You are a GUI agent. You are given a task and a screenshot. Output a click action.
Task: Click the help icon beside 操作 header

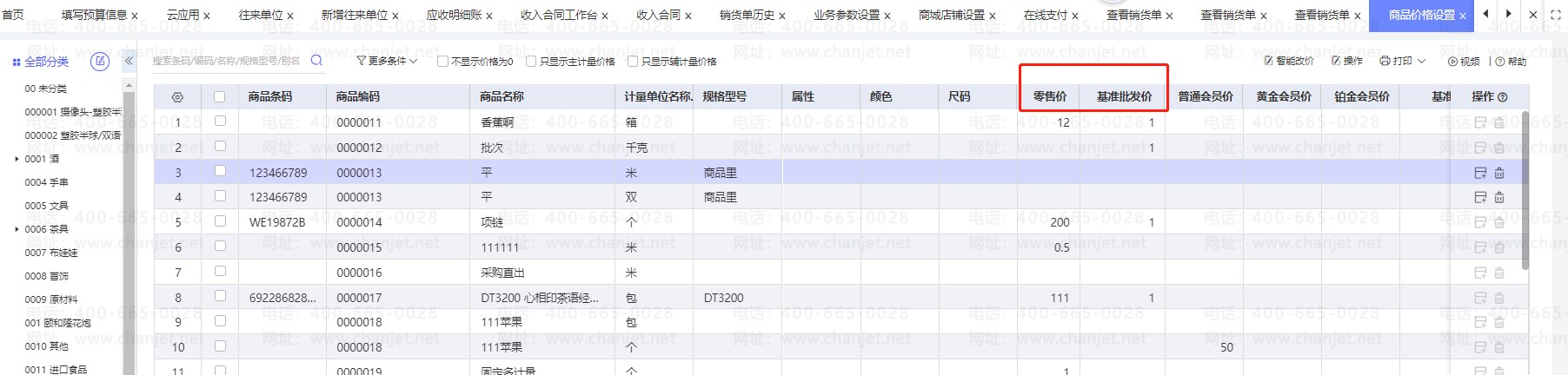[1503, 97]
